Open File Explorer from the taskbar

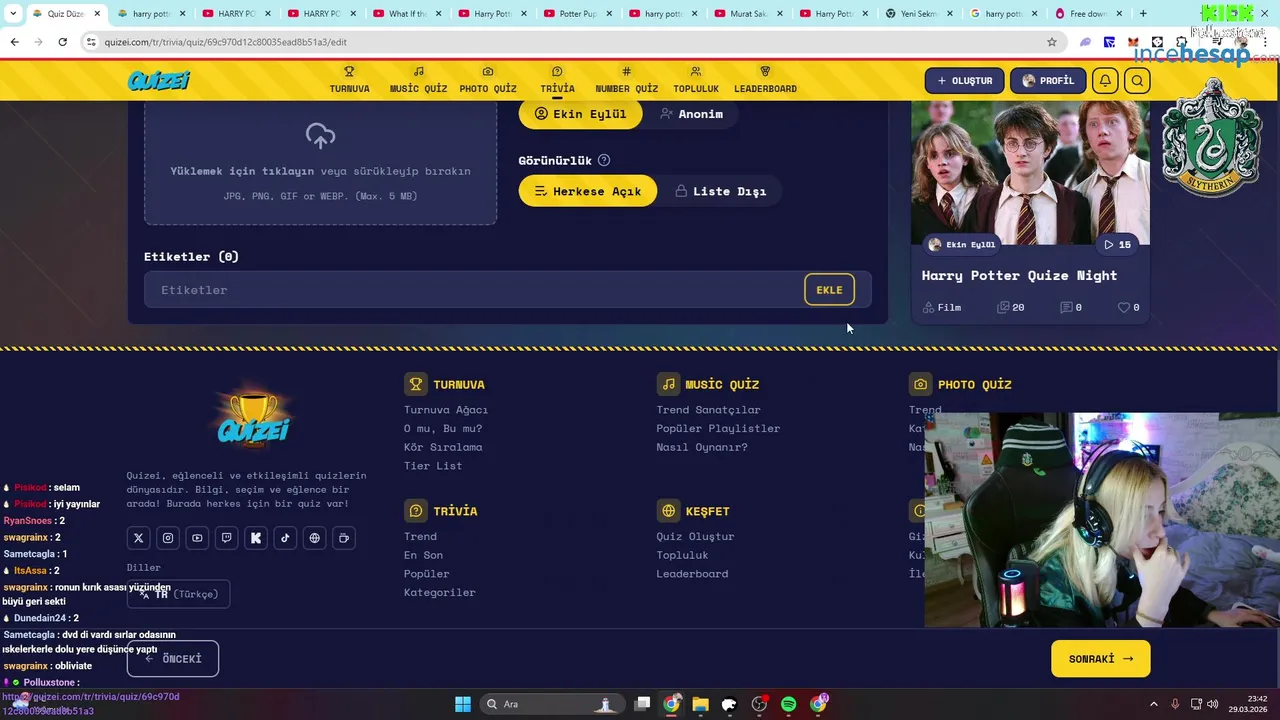point(700,704)
